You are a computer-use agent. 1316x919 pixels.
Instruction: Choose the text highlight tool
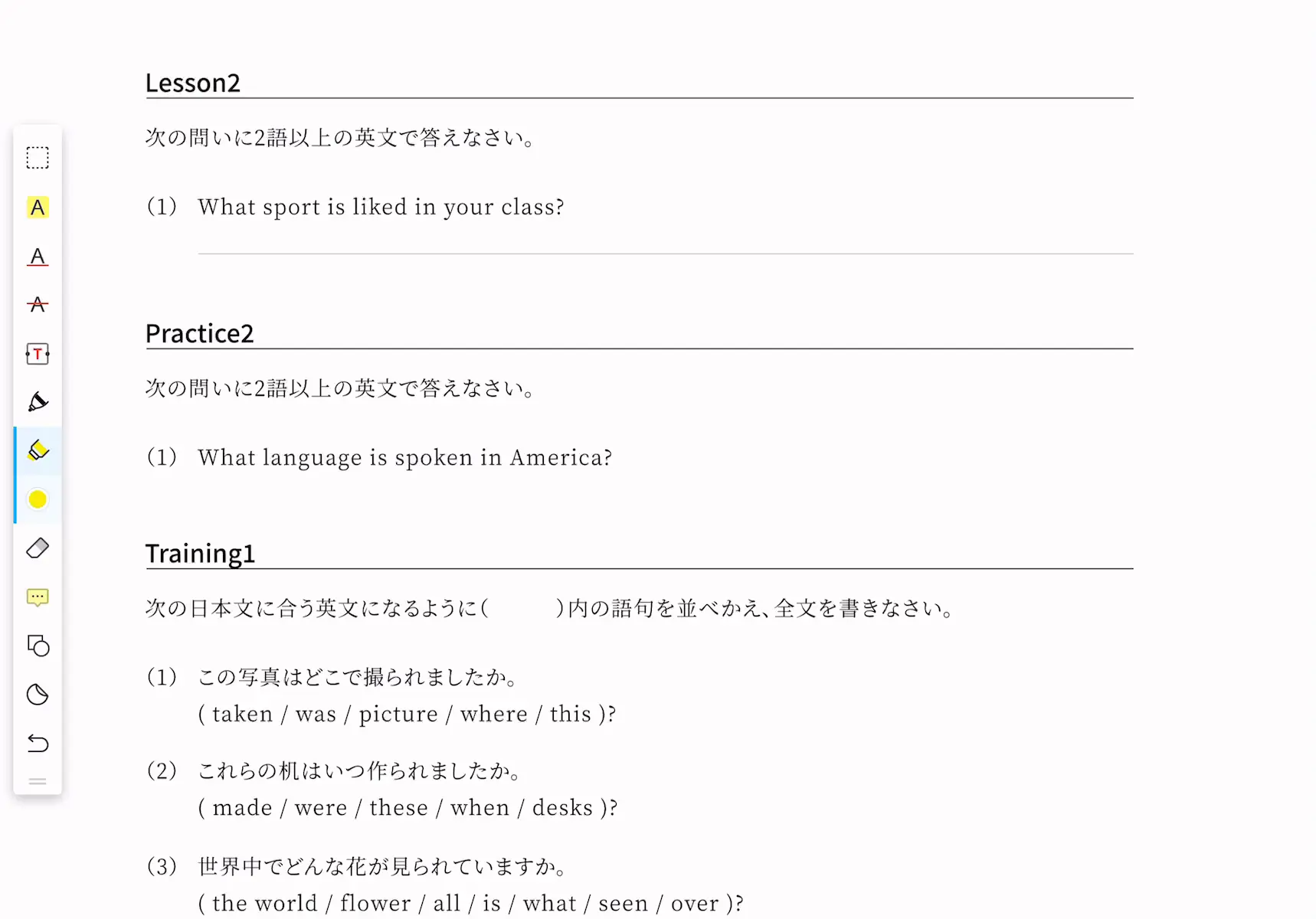(38, 208)
